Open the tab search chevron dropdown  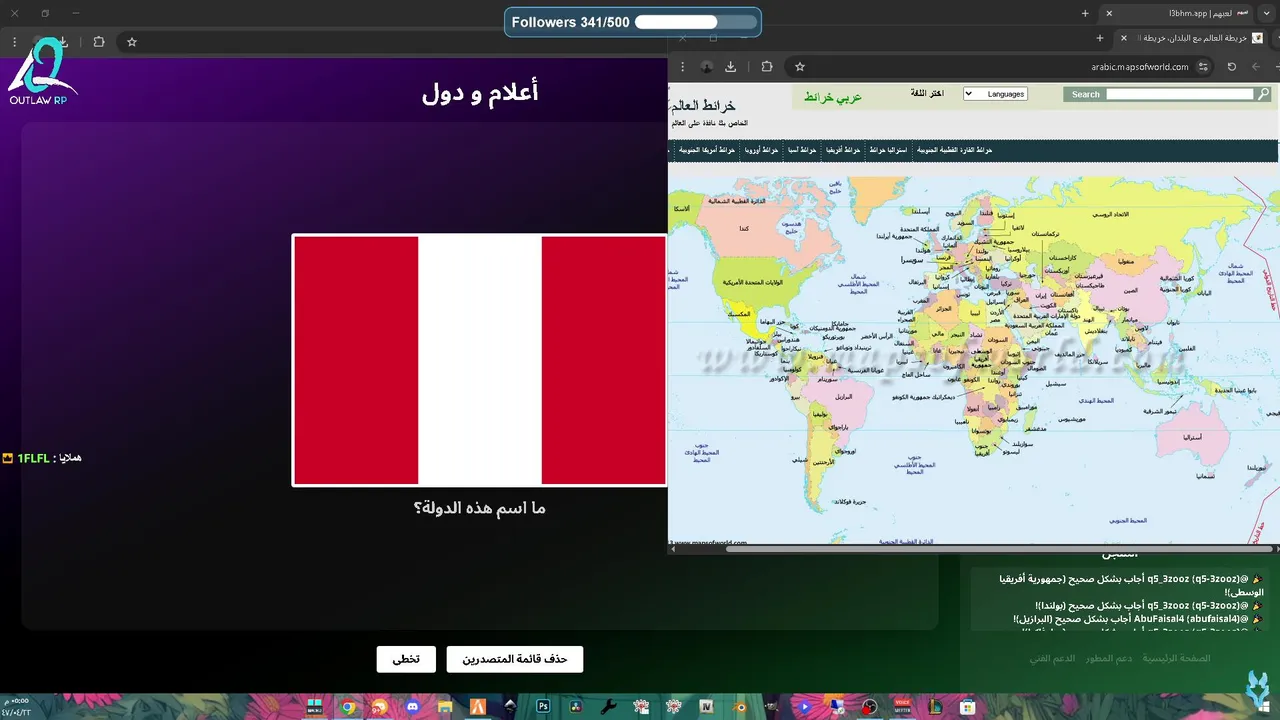coord(1267,13)
